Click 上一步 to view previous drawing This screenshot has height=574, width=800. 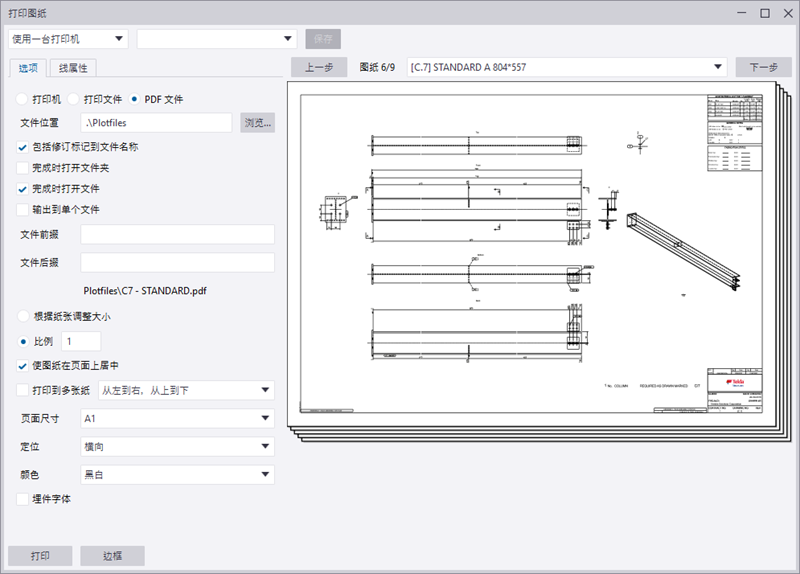(x=319, y=67)
